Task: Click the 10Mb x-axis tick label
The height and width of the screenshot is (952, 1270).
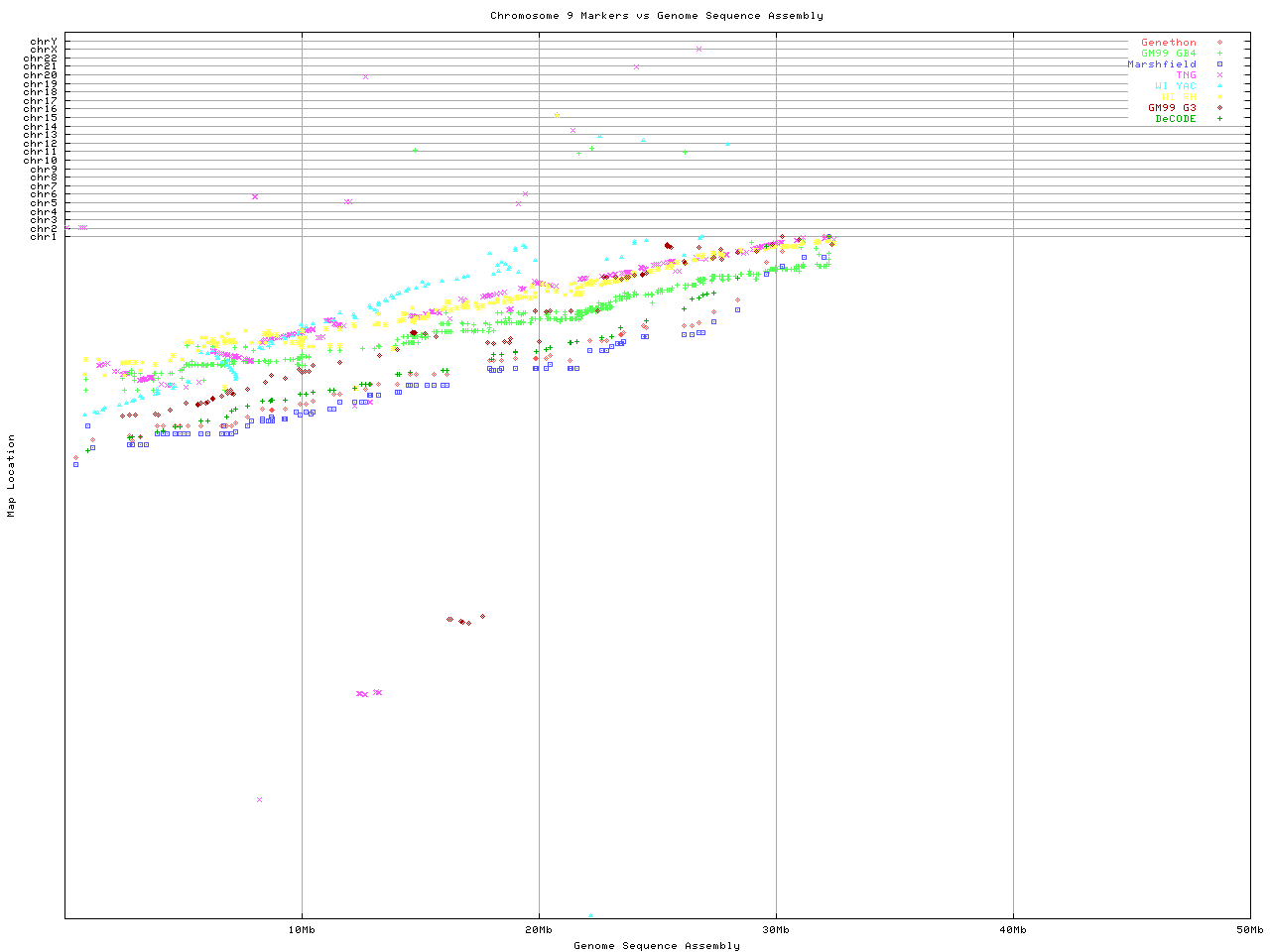Action: (302, 929)
